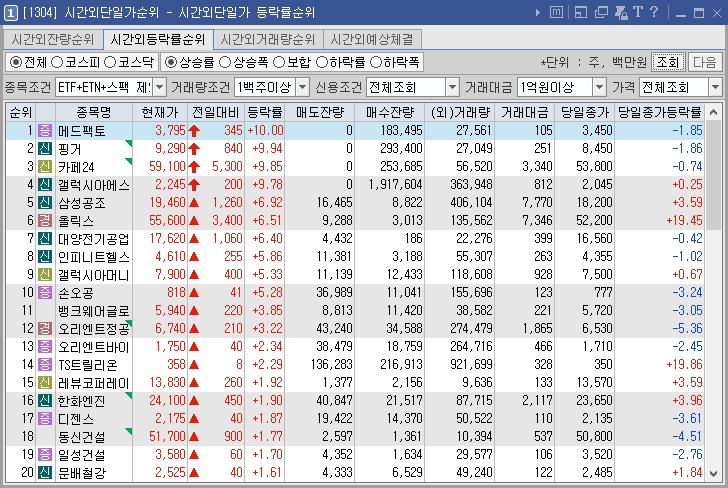Click the 신 badge for 레뷰코퍼레이
The image size is (728, 488).
[45, 383]
